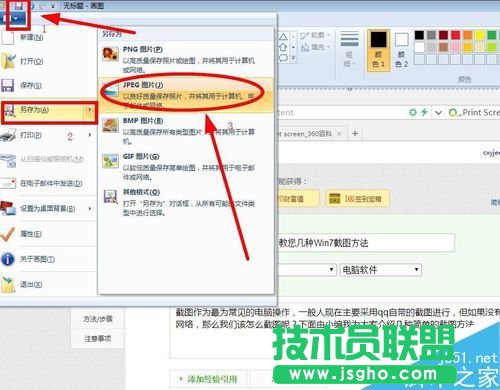
Task: Click the Print Screen search box
Action: tap(473, 113)
